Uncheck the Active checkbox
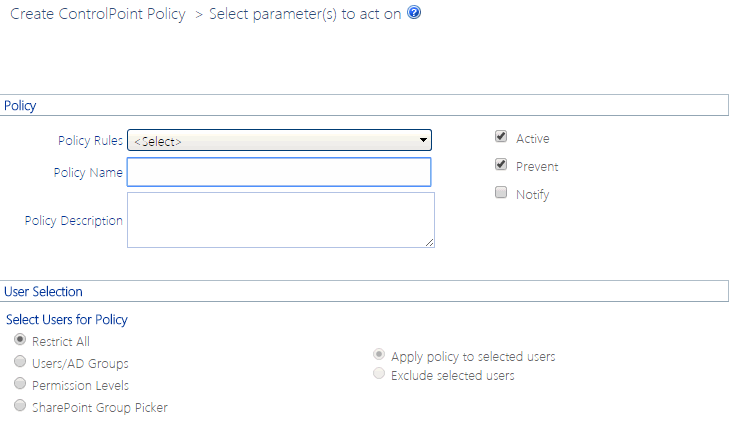Image resolution: width=735 pixels, height=426 pixels. pos(501,138)
